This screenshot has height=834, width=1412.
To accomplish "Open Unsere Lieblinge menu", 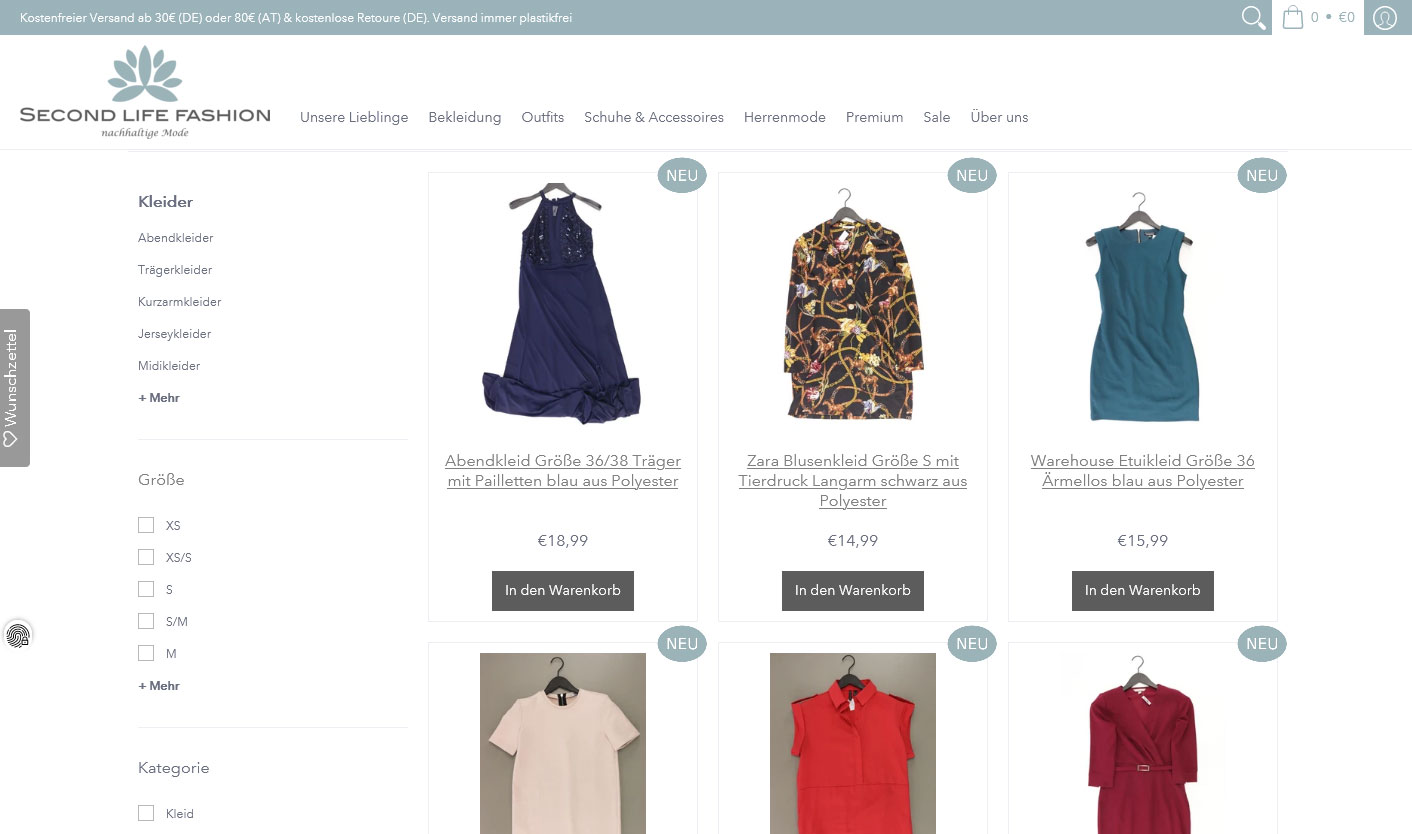I will (354, 117).
